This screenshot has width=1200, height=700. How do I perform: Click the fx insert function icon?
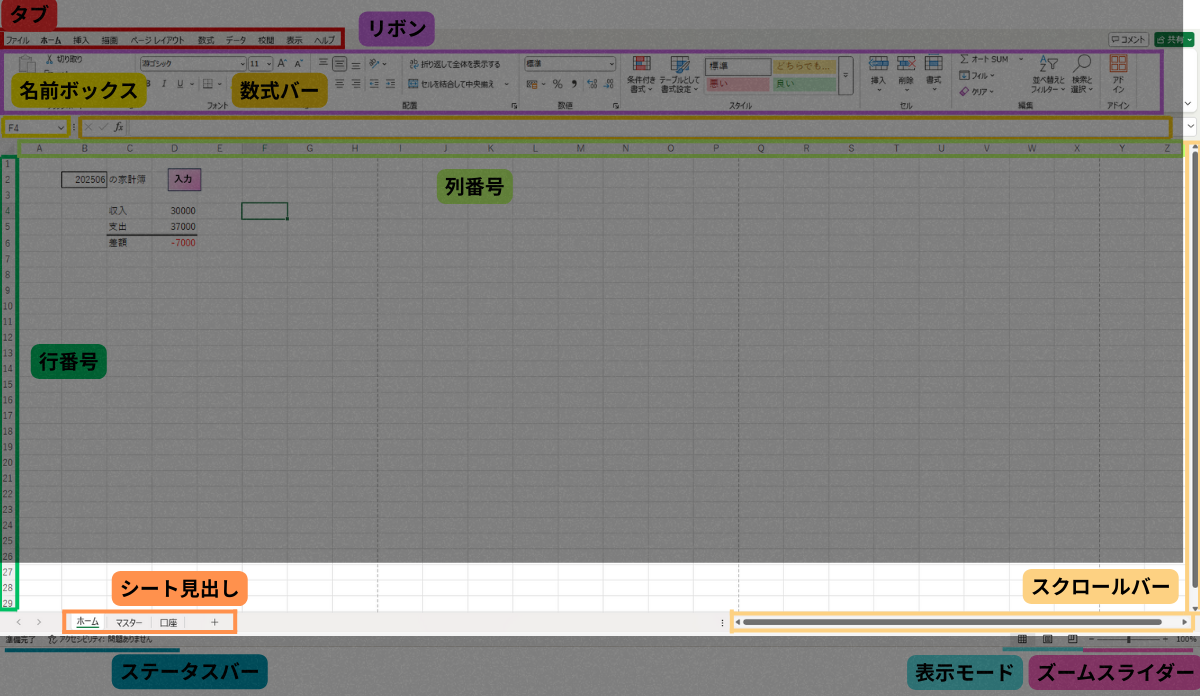(x=118, y=127)
